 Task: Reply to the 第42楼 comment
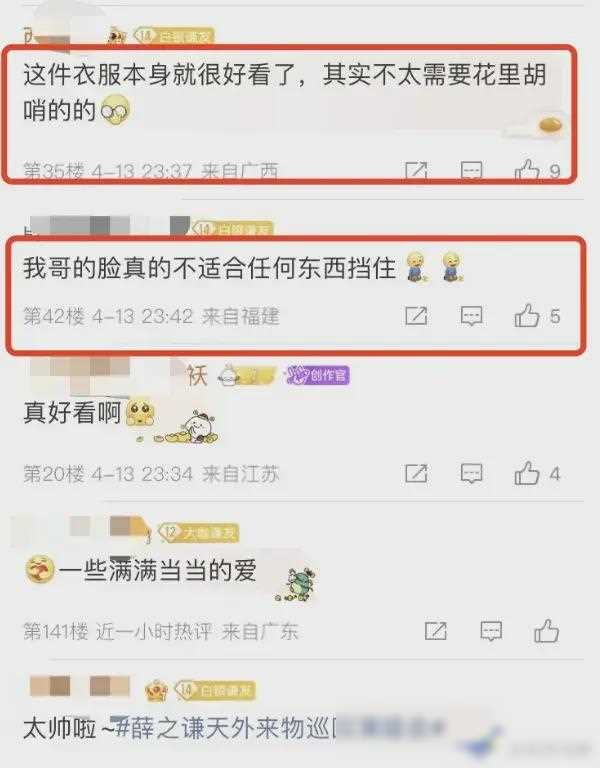pyautogui.click(x=472, y=316)
